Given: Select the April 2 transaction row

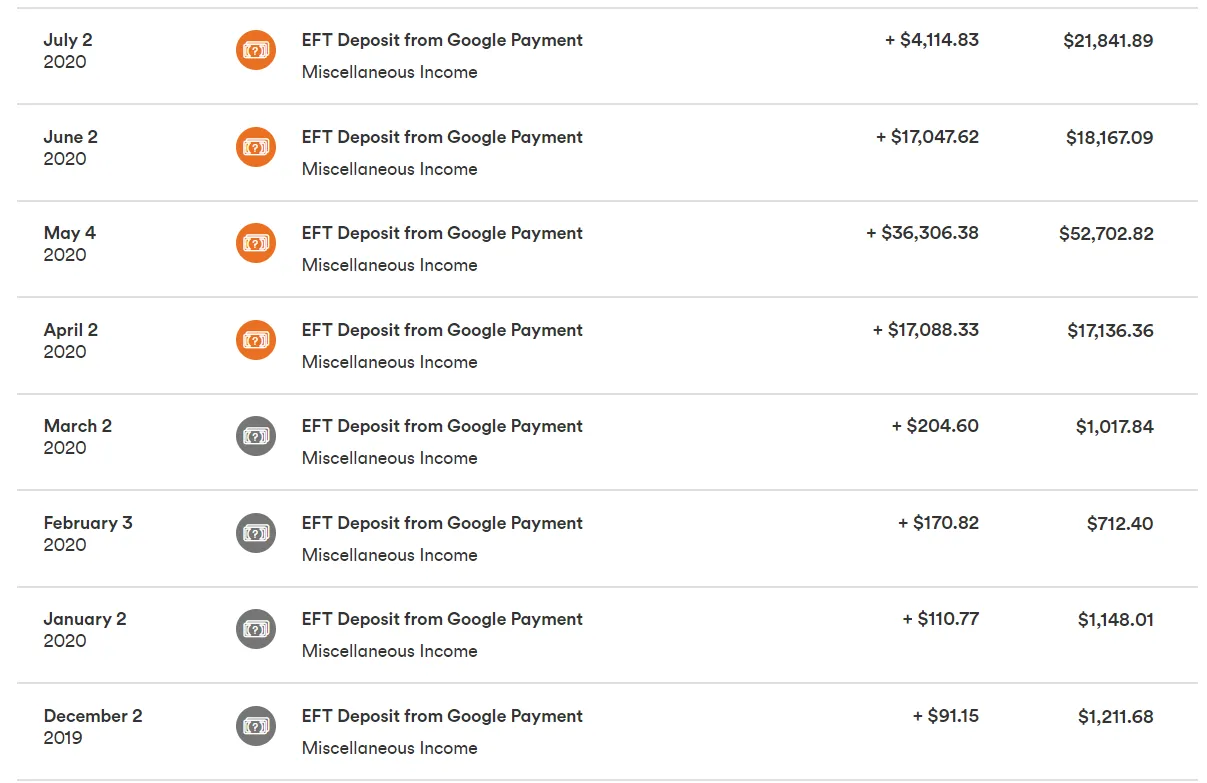Looking at the screenshot, I should coord(600,344).
